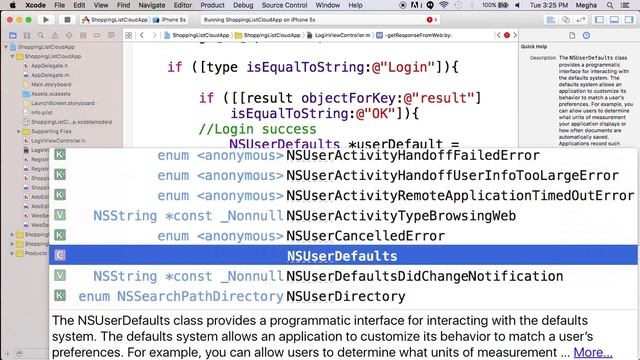The width and height of the screenshot is (640, 360).
Task: Choose the iPhone 5s run destination
Action: click(x=169, y=20)
